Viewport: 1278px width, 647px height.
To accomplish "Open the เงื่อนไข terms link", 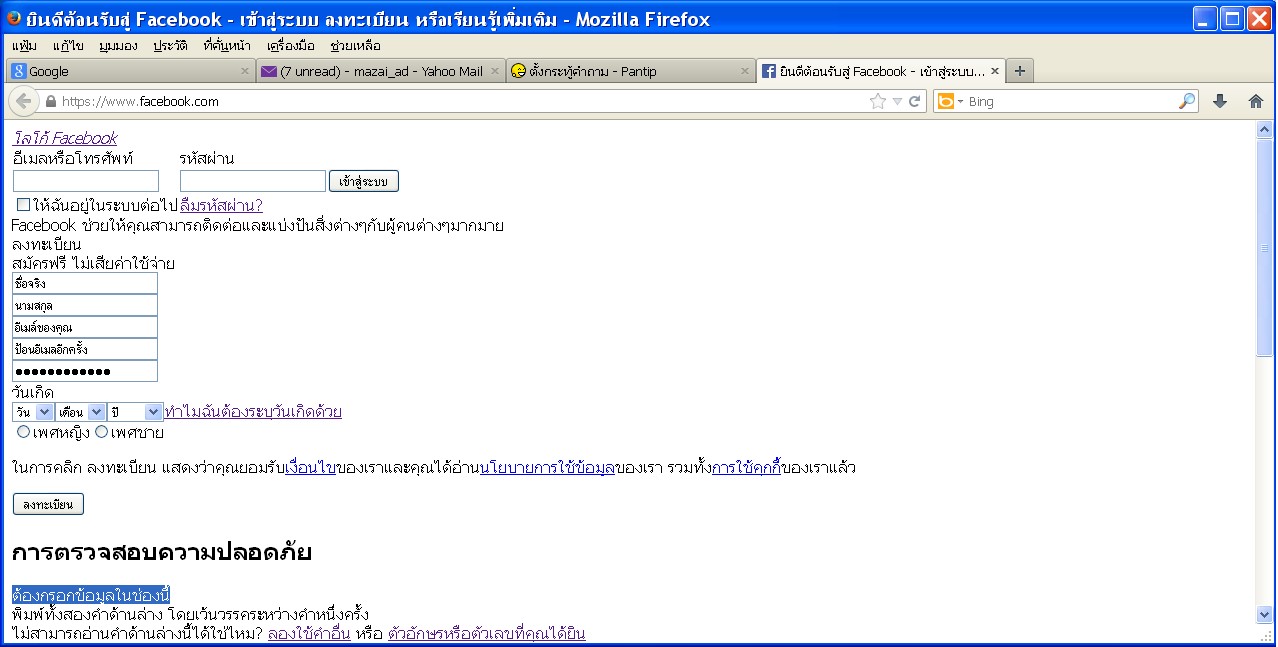I will (311, 468).
